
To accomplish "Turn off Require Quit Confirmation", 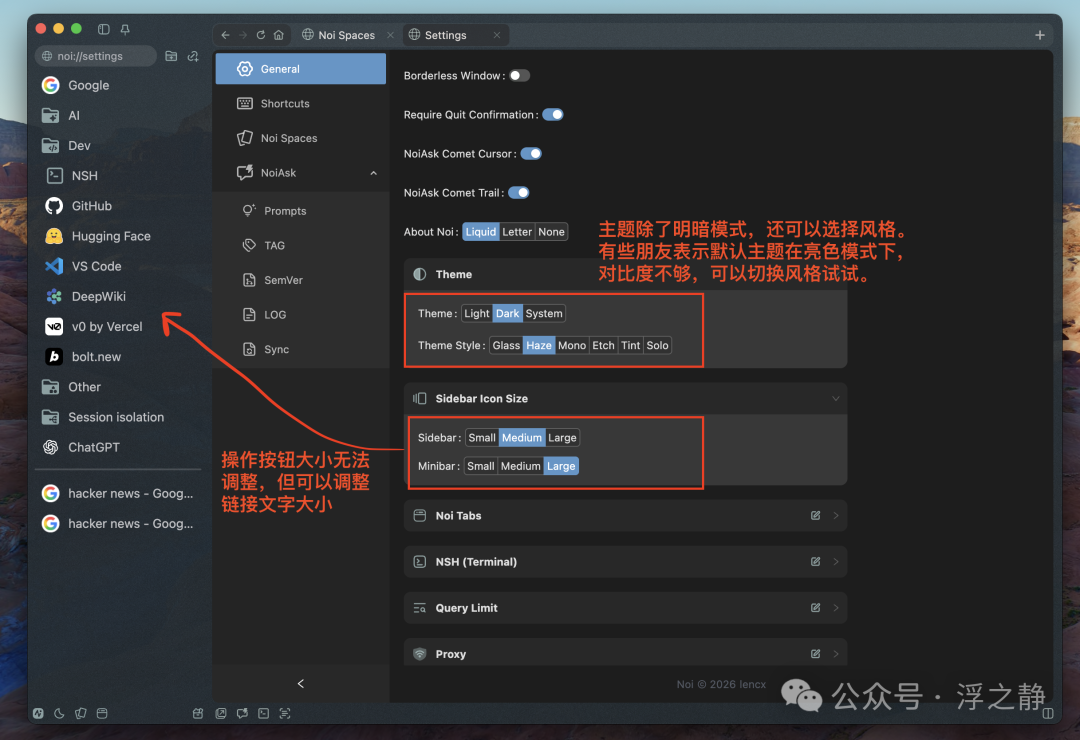I will (552, 114).
